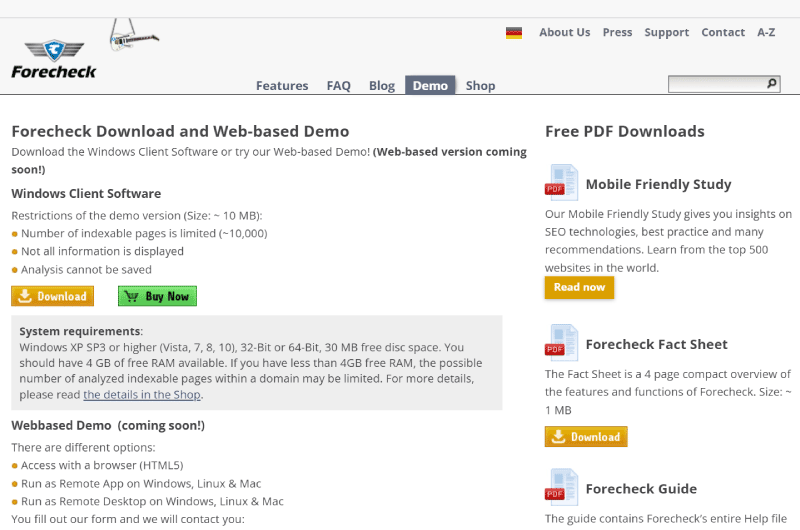Click the Forecheck Fact Sheet heading
800x530 pixels.
657,344
